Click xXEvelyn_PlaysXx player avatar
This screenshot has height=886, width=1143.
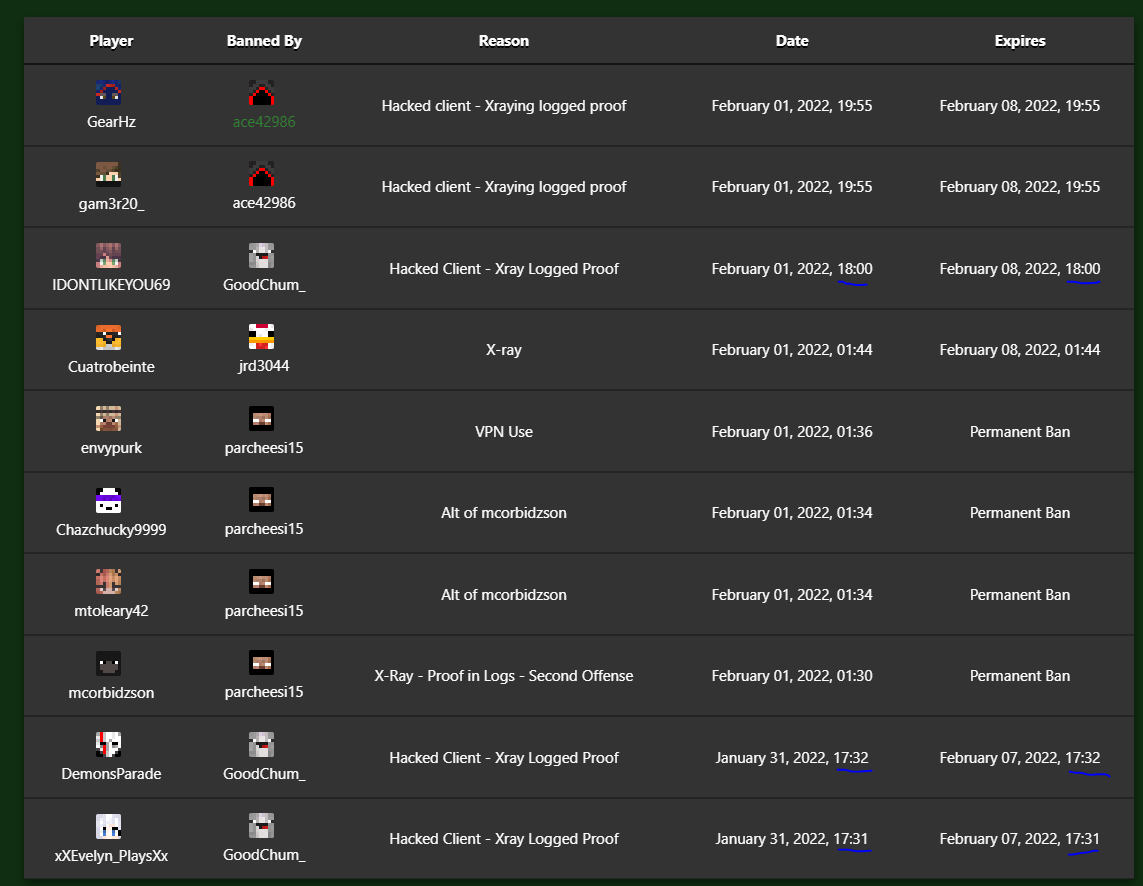[x=109, y=826]
